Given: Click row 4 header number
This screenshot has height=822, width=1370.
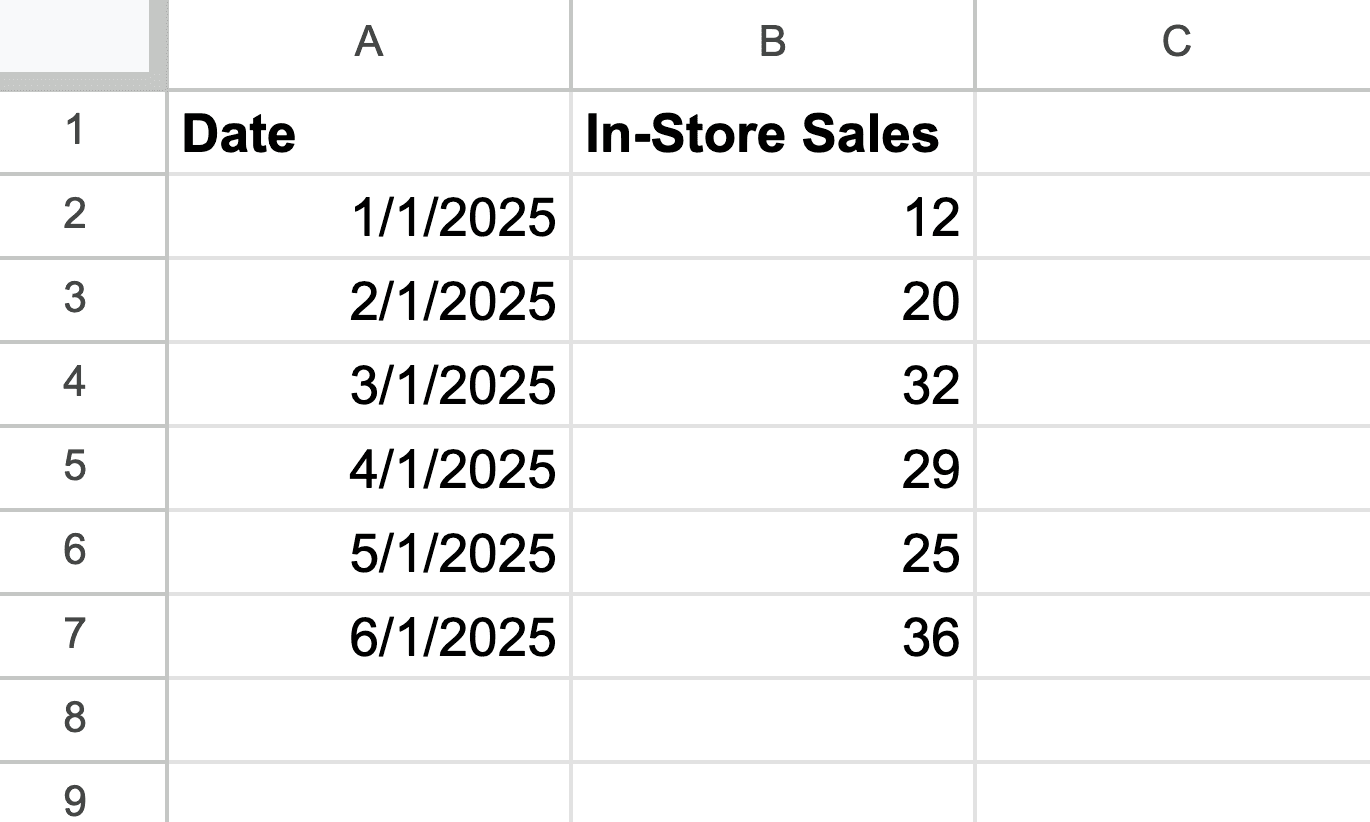Looking at the screenshot, I should click(75, 384).
